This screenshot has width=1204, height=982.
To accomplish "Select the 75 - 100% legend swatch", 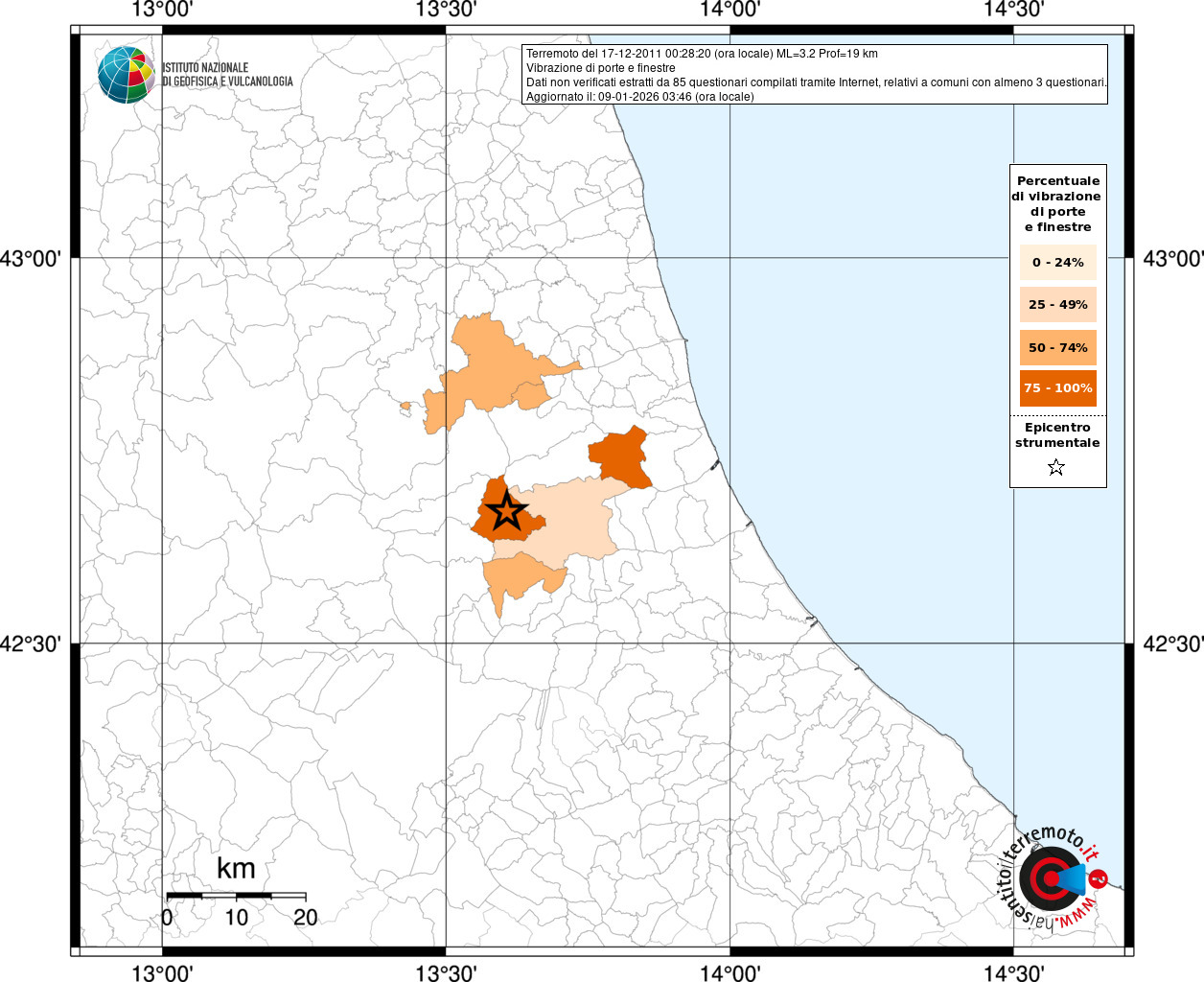I will [1058, 388].
